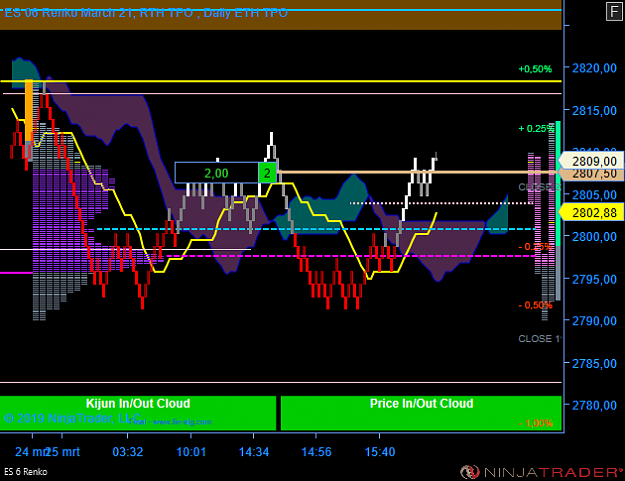
Task: Click the + 0.25% level label
Action: coord(536,129)
